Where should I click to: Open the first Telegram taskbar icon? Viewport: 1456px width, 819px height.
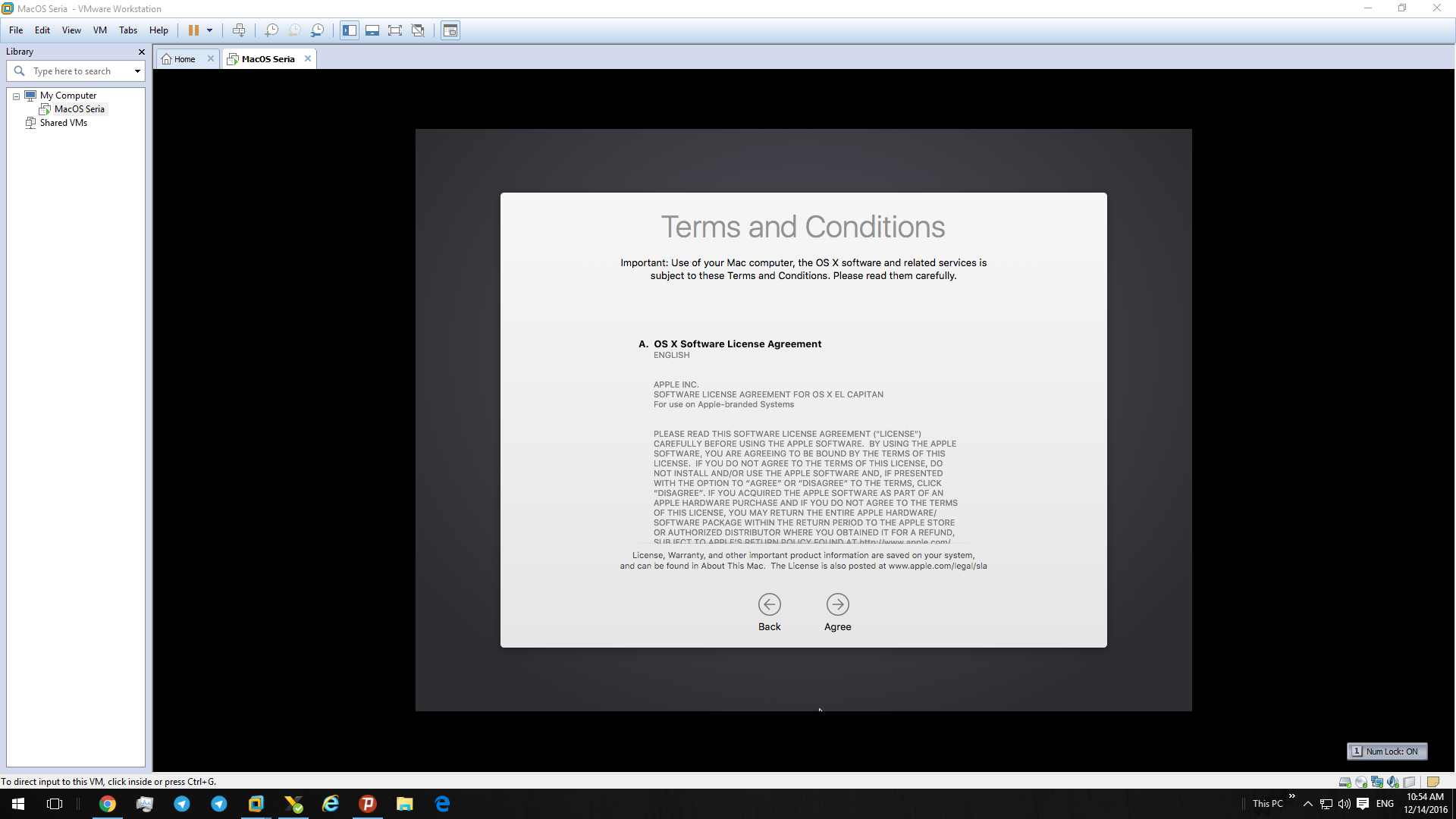pyautogui.click(x=182, y=804)
